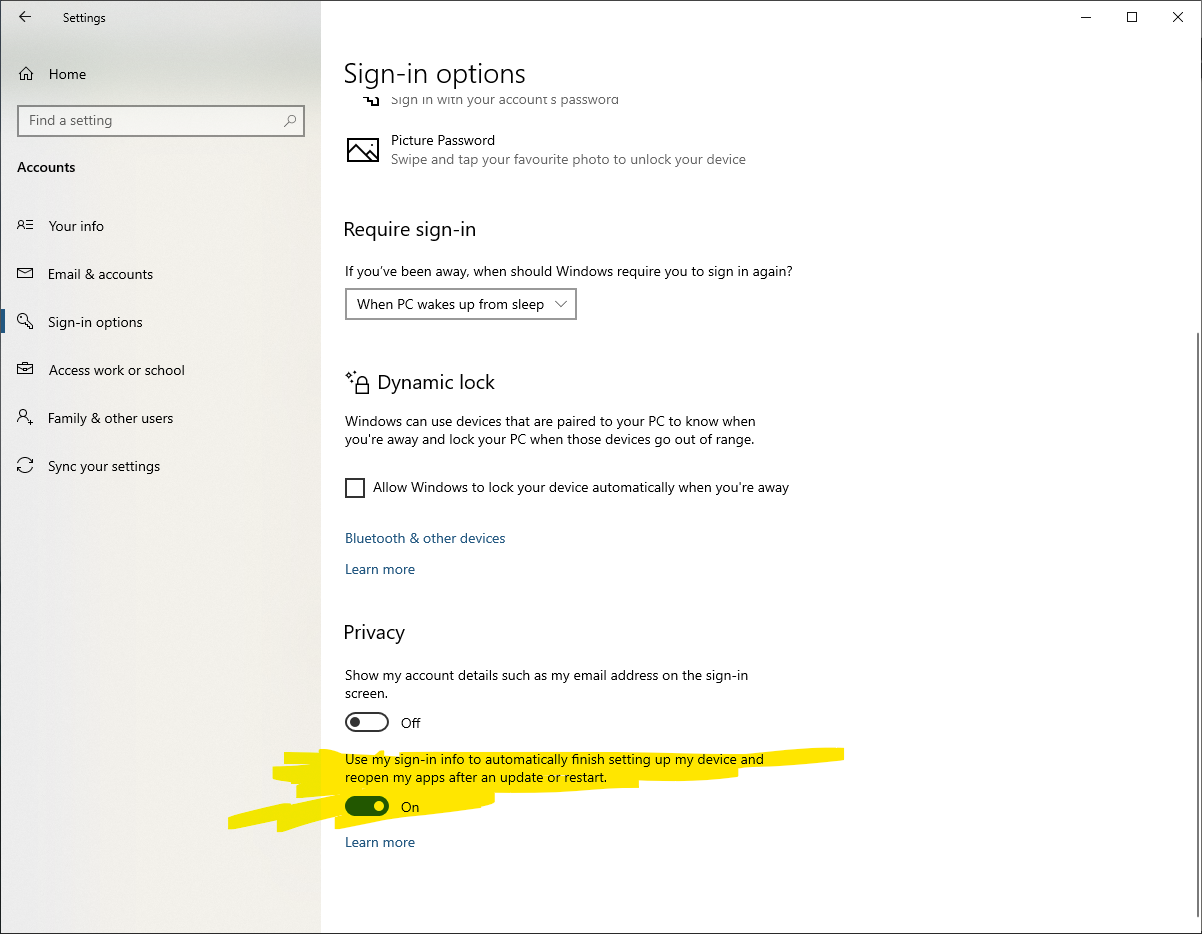Screen dimensions: 1202x934
Task: Click the Sign-in options key icon
Action: pyautogui.click(x=26, y=322)
